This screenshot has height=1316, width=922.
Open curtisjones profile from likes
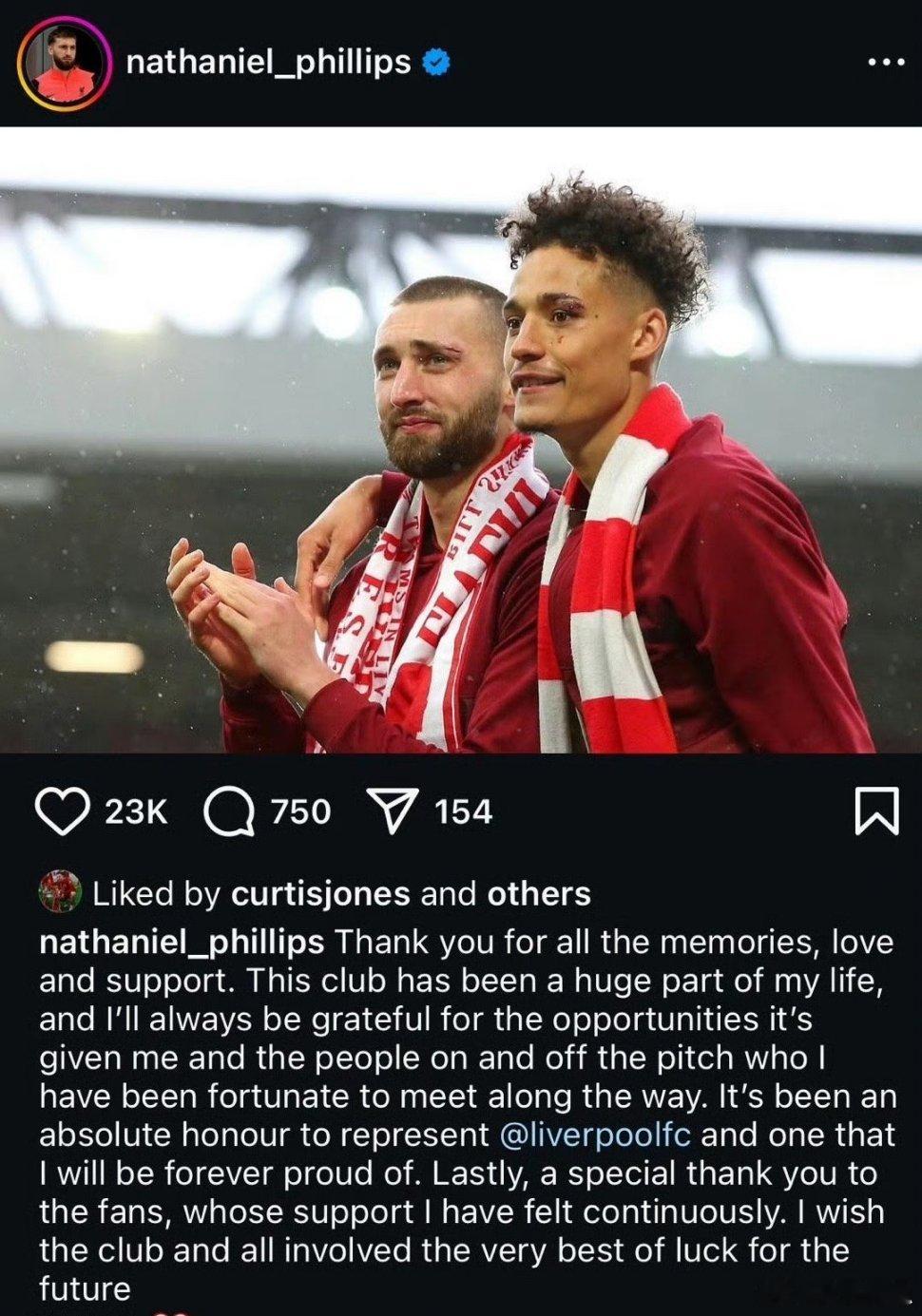click(x=320, y=894)
